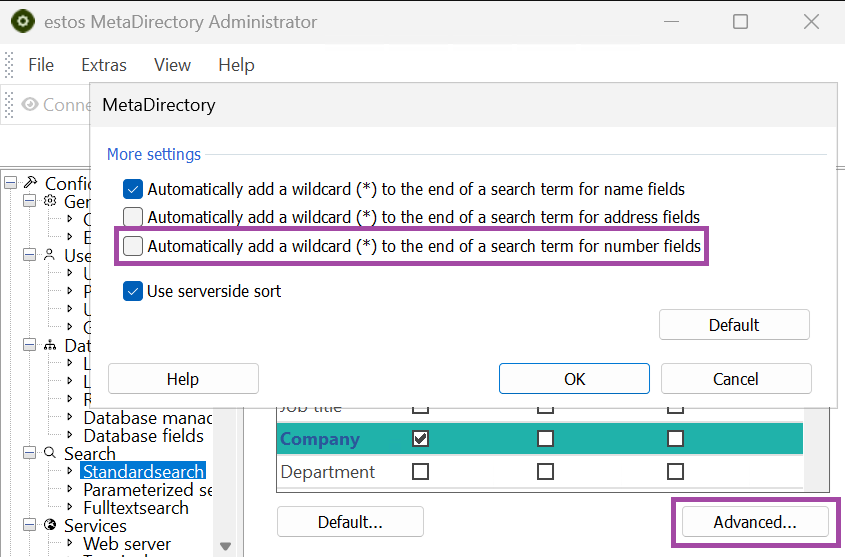
Task: Expand the Standardsearch node arrow
Action: click(70, 471)
